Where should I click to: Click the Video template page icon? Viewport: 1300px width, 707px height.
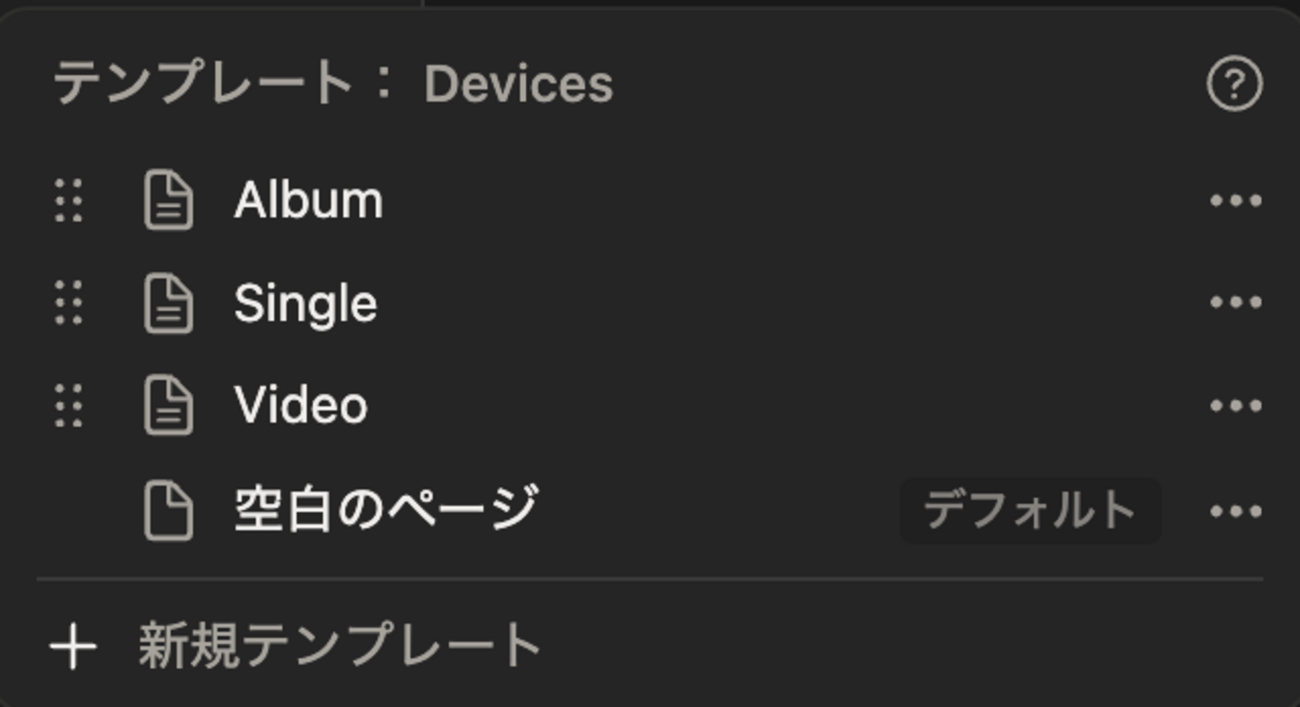(169, 406)
